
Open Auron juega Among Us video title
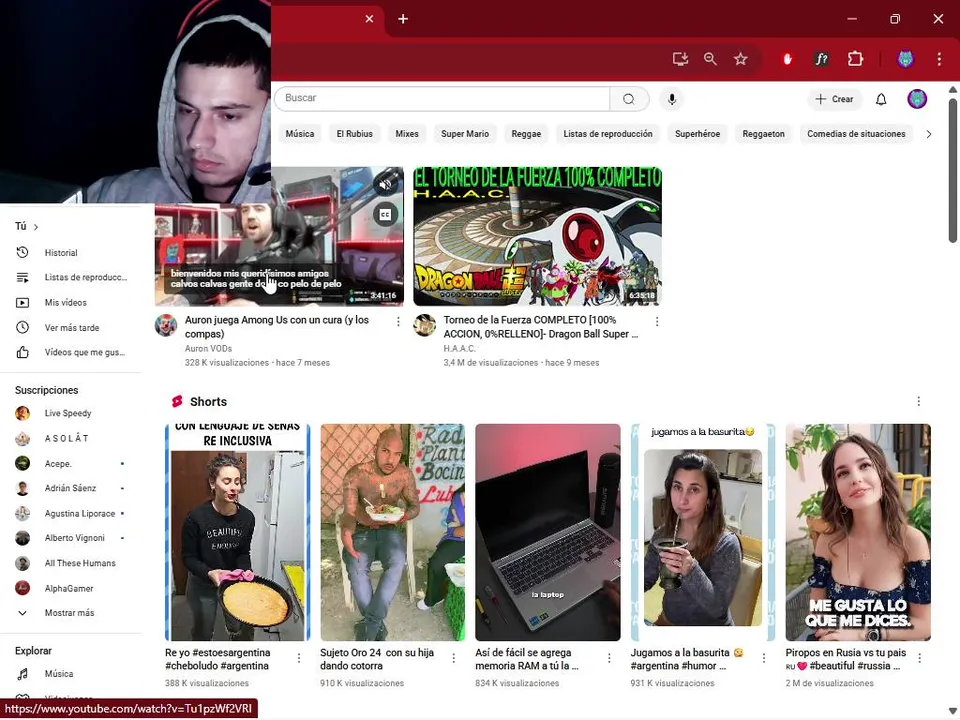point(277,327)
